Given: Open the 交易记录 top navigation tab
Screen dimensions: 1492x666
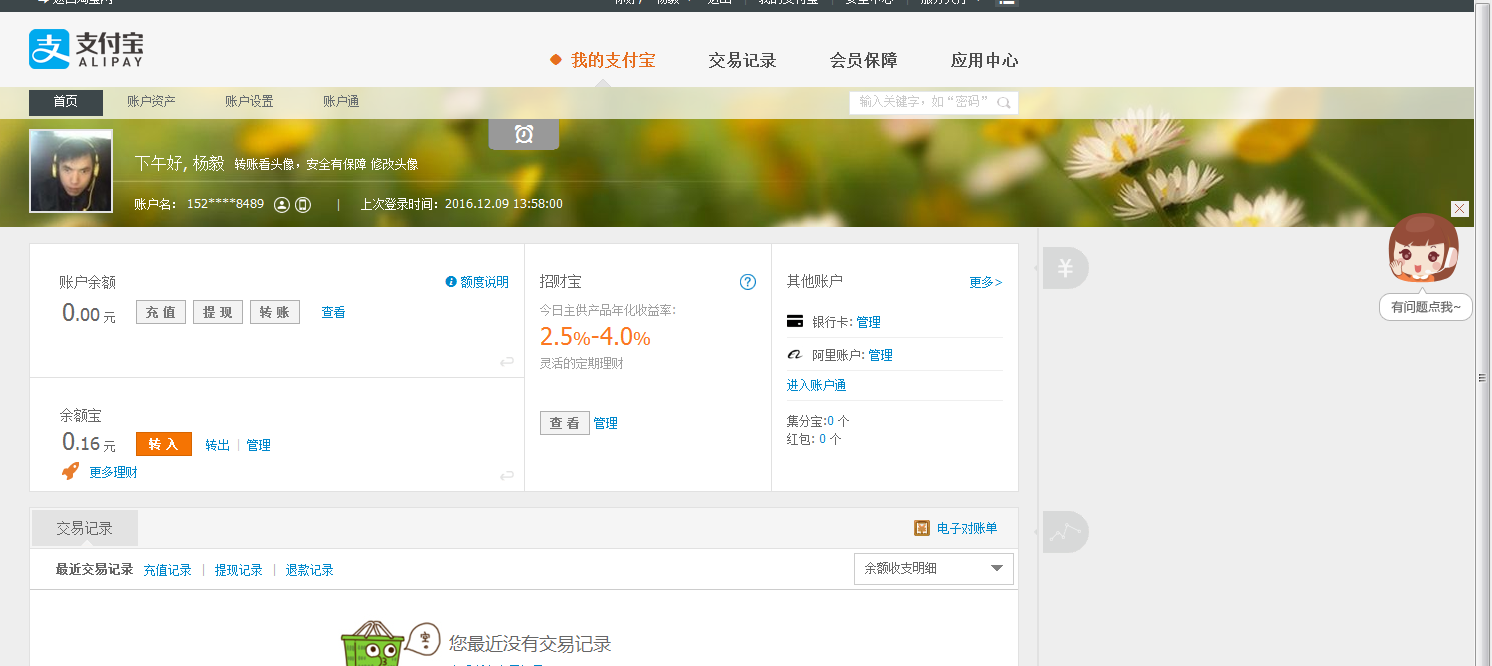Looking at the screenshot, I should [742, 60].
